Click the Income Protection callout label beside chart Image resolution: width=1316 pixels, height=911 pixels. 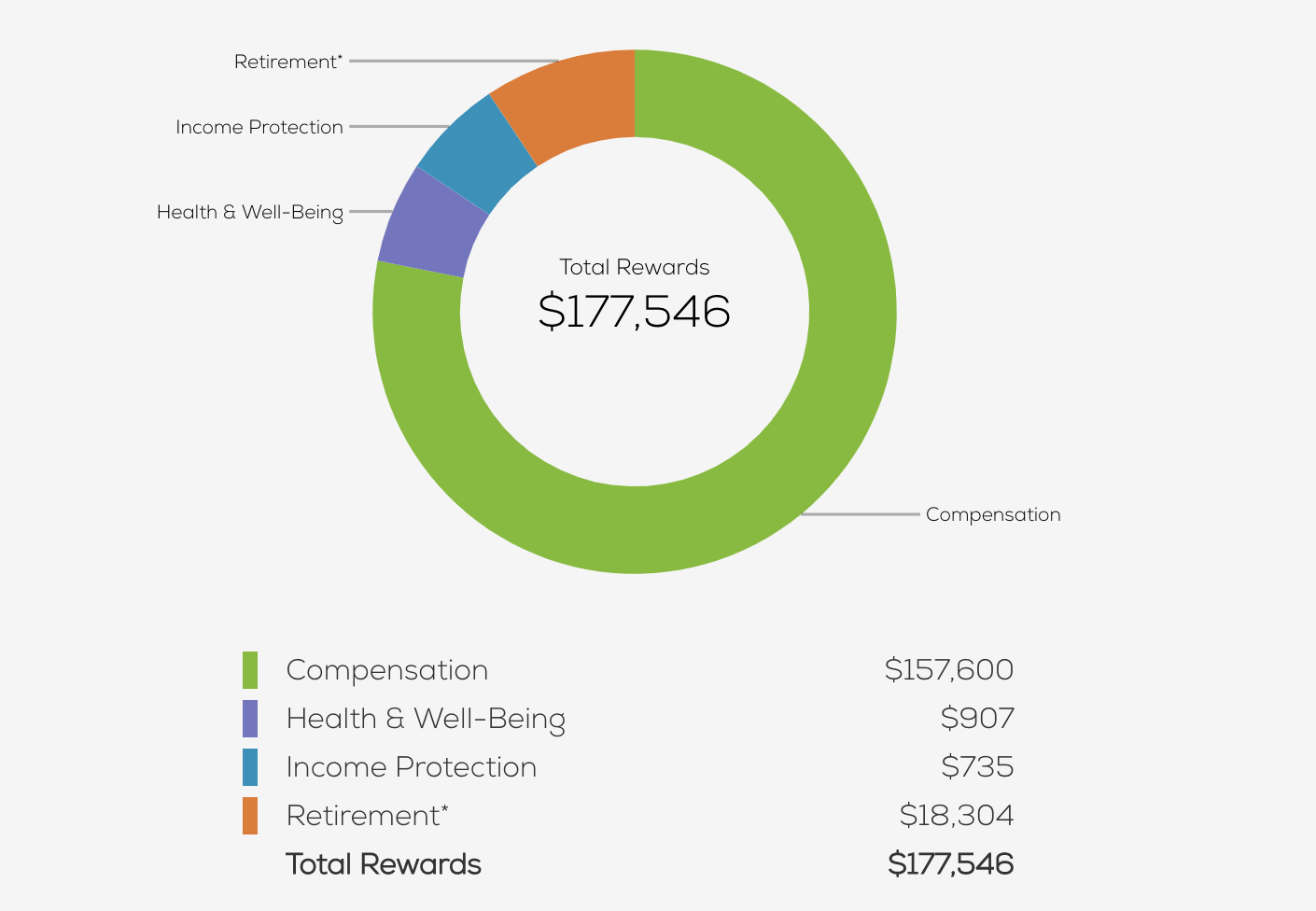click(259, 127)
